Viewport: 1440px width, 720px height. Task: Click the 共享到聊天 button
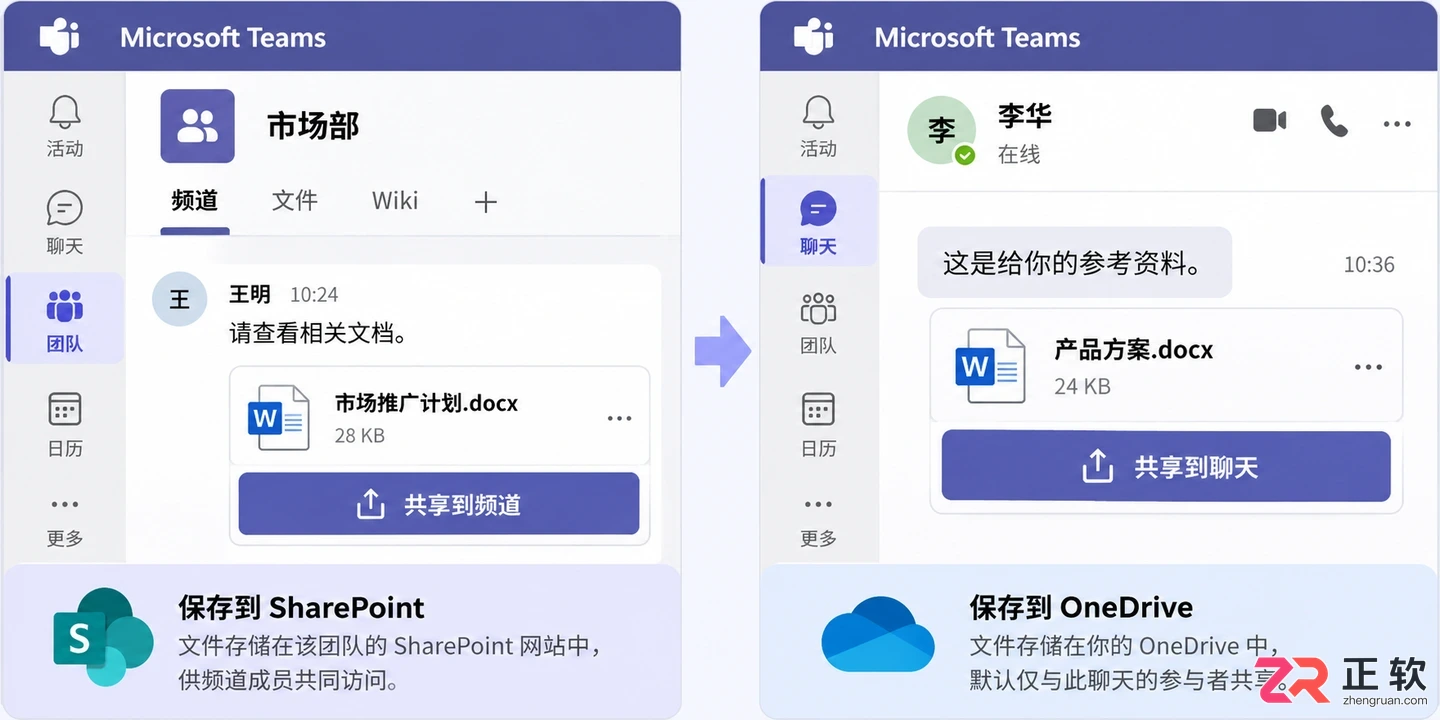[1166, 466]
